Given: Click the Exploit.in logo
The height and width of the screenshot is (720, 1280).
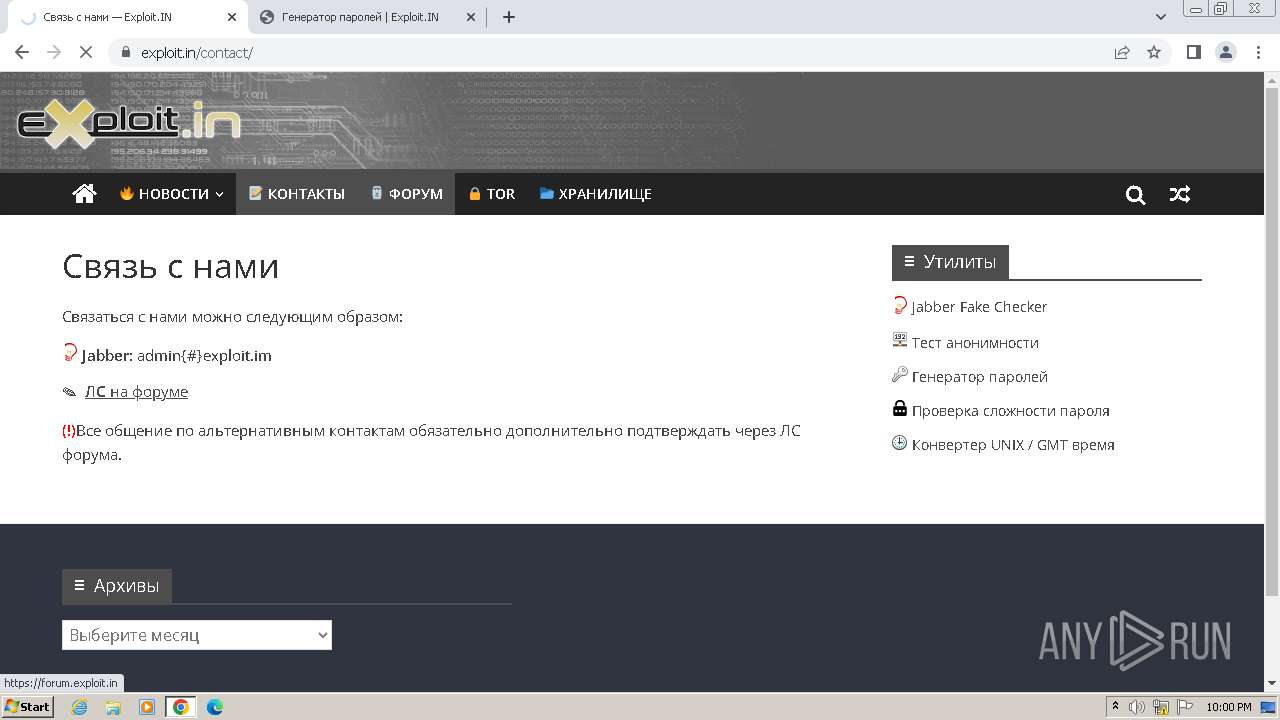Looking at the screenshot, I should point(129,122).
